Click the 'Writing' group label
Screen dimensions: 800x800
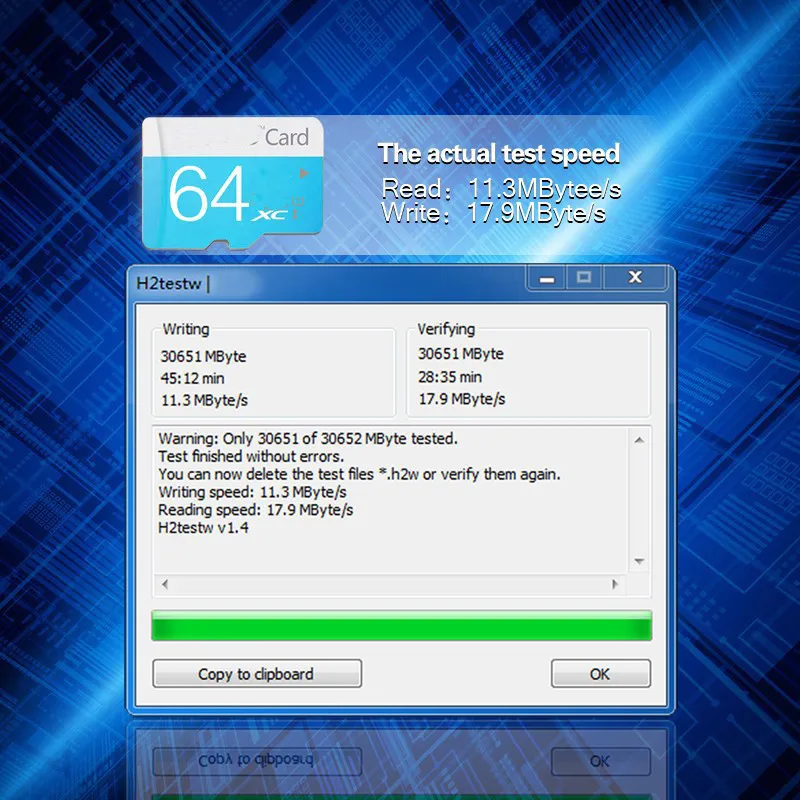point(186,329)
